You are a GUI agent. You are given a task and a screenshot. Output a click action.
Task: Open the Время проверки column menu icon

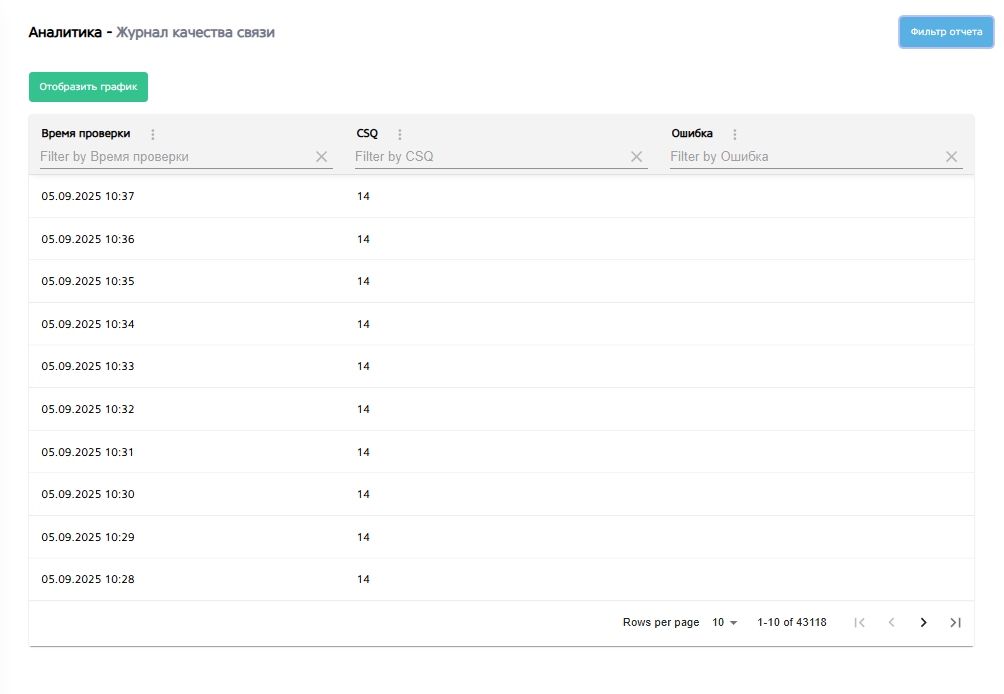point(153,135)
